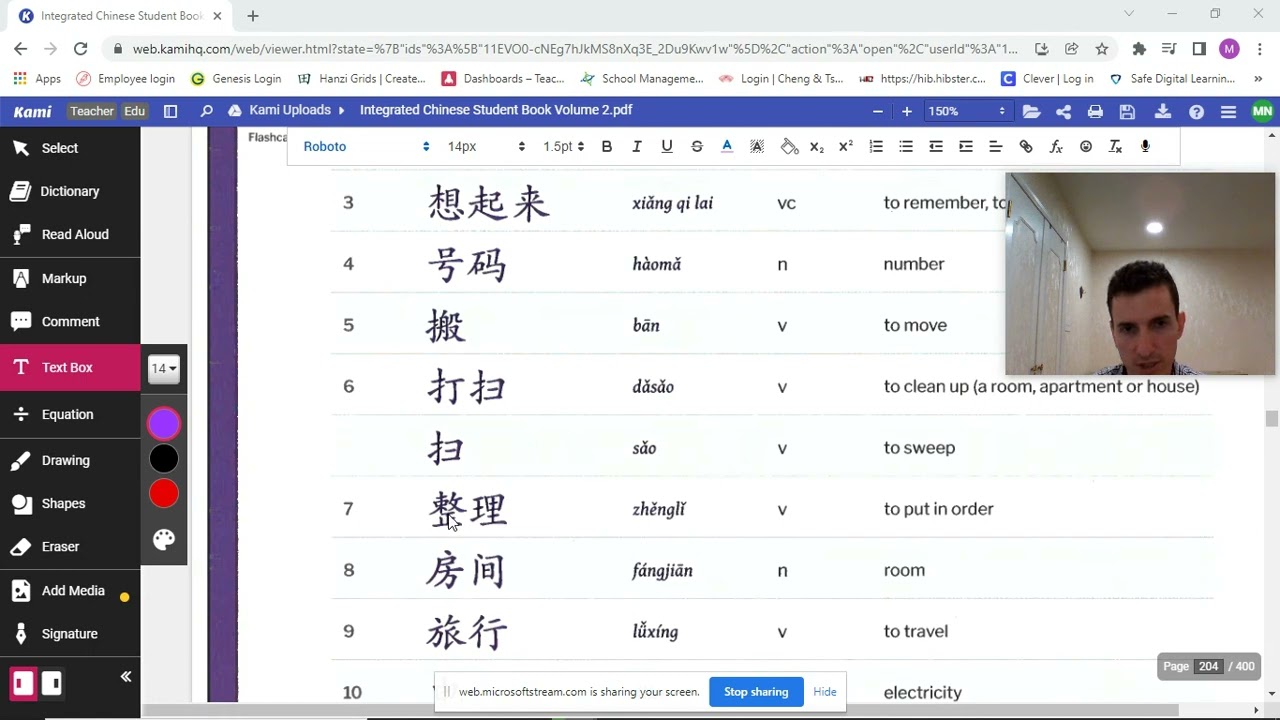
Task: Open the Roboto font dropdown
Action: (x=366, y=147)
